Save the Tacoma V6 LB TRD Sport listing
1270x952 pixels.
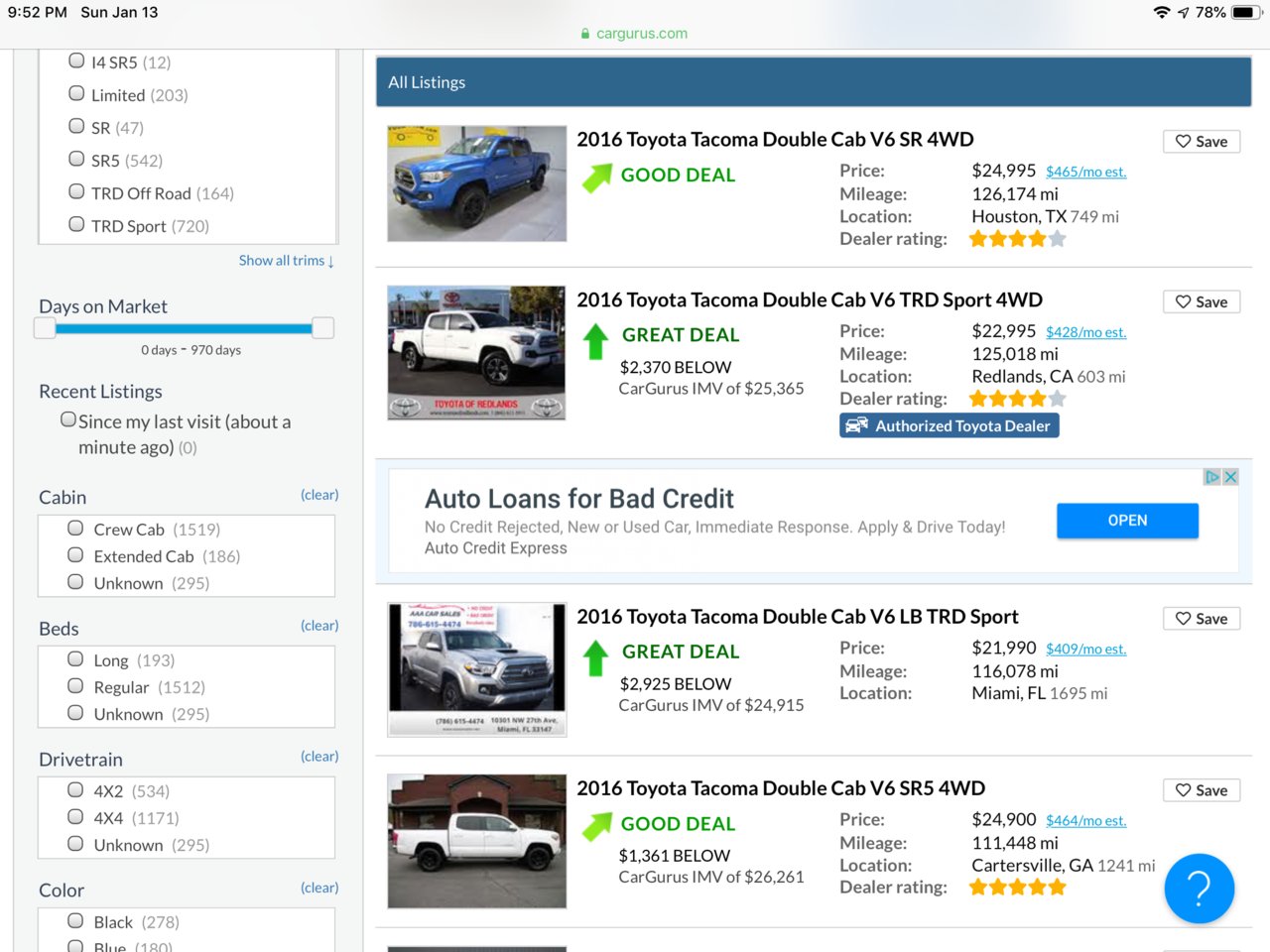pyautogui.click(x=1202, y=619)
